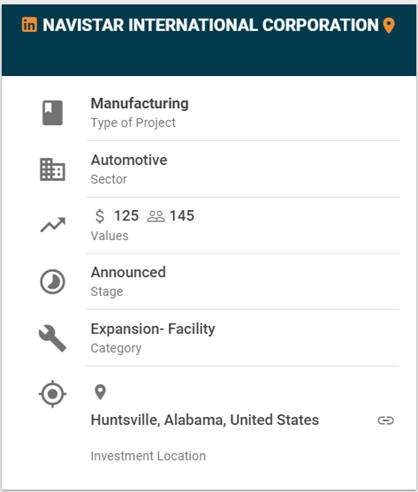Click the dollar sign investment icon
Screen dimensions: 418x492
(100, 216)
